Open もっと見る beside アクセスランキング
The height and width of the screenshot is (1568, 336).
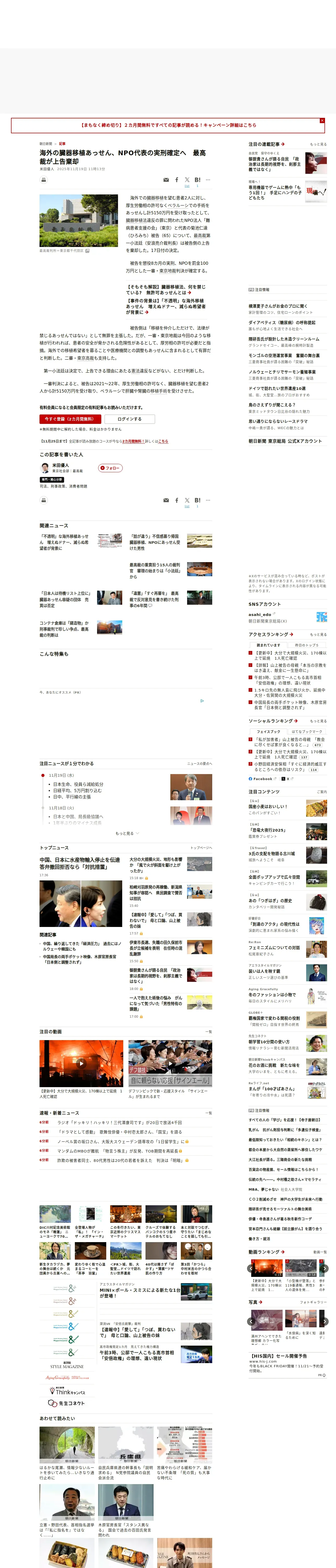pyautogui.click(x=318, y=634)
